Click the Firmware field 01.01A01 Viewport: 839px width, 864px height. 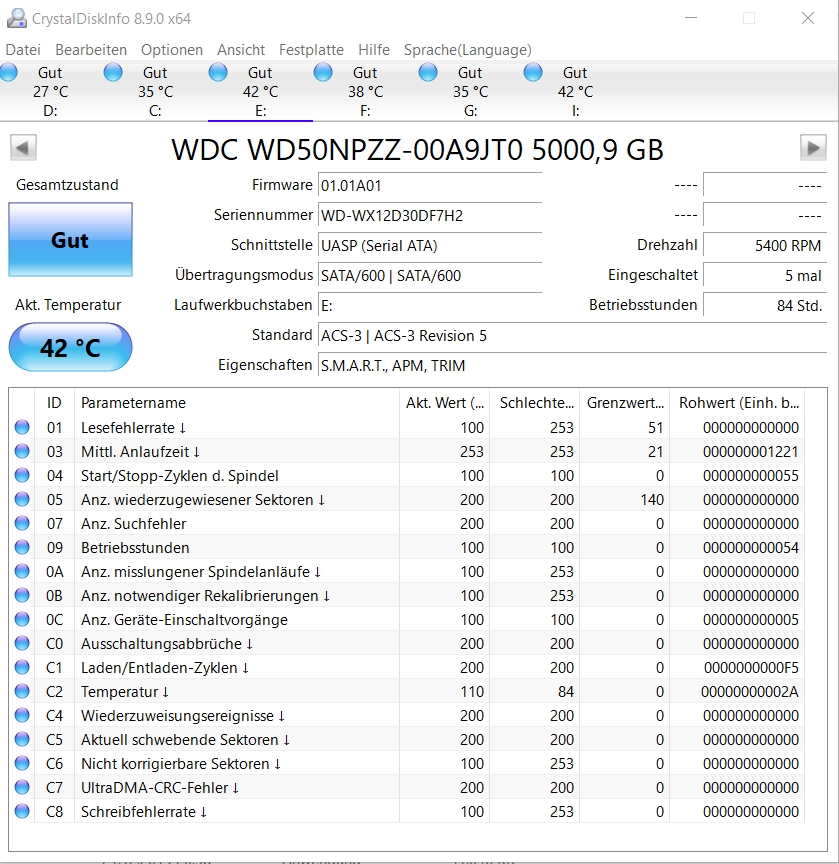coord(430,186)
